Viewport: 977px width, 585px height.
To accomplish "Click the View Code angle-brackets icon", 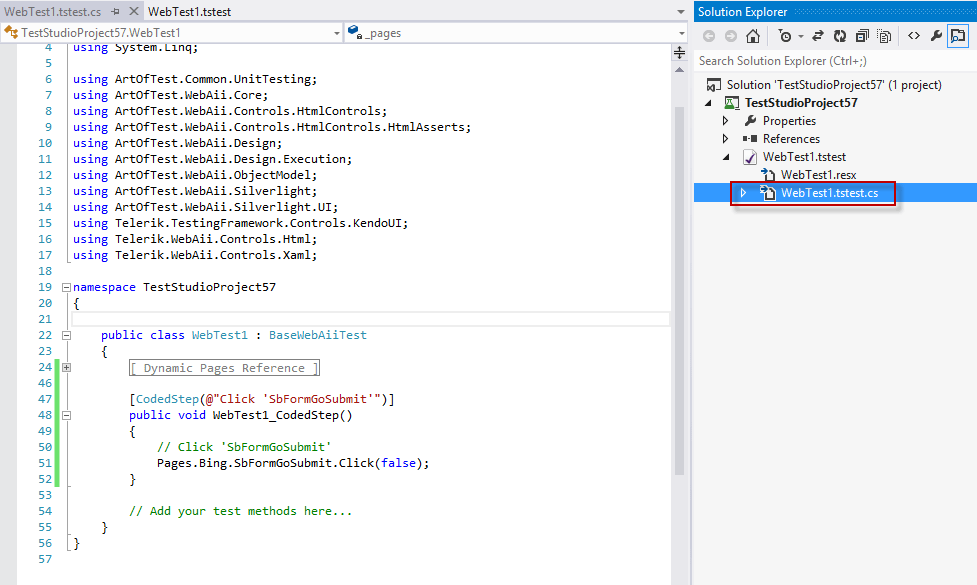I will (x=914, y=37).
